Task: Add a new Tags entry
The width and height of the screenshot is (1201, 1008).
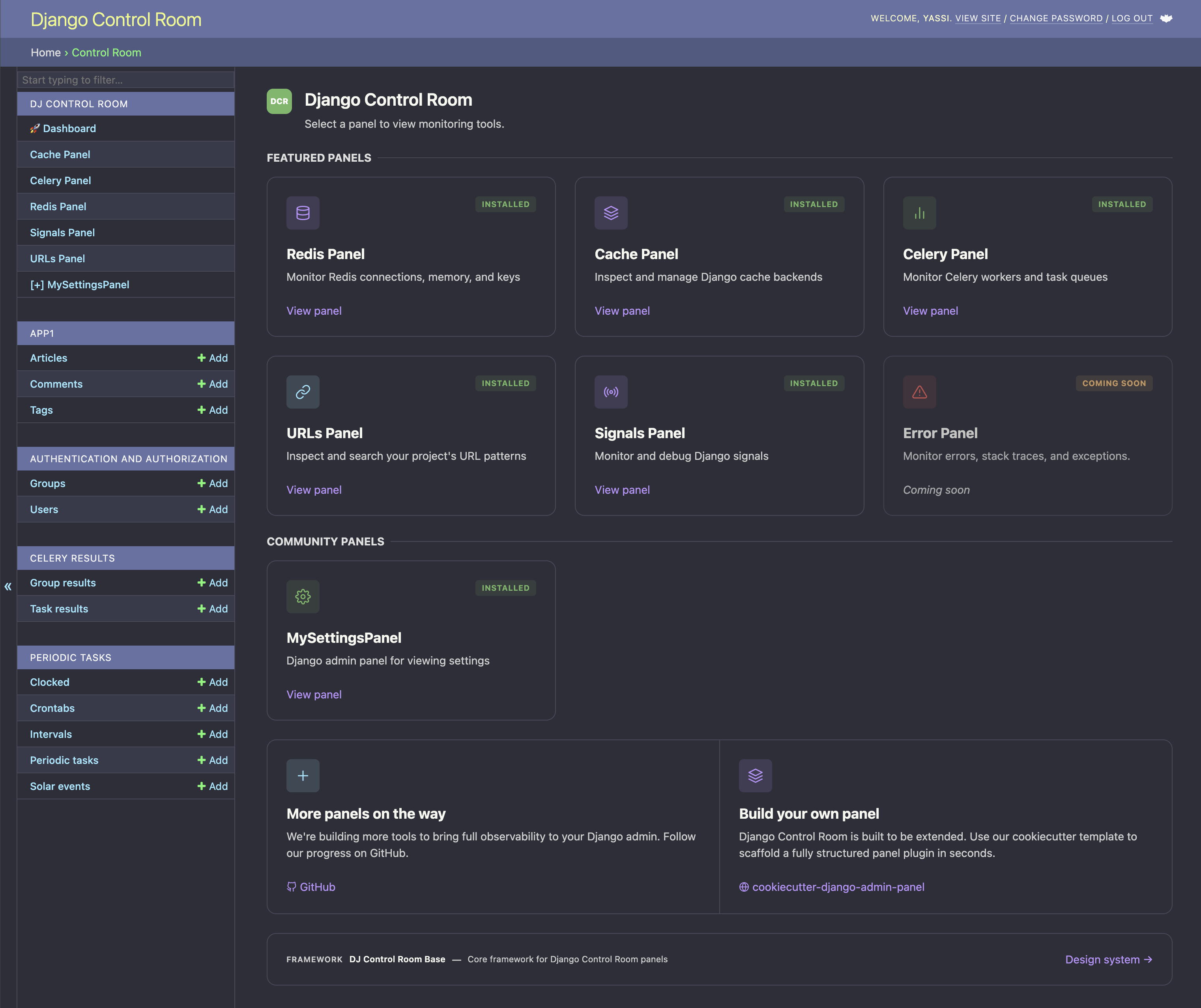Action: click(212, 410)
